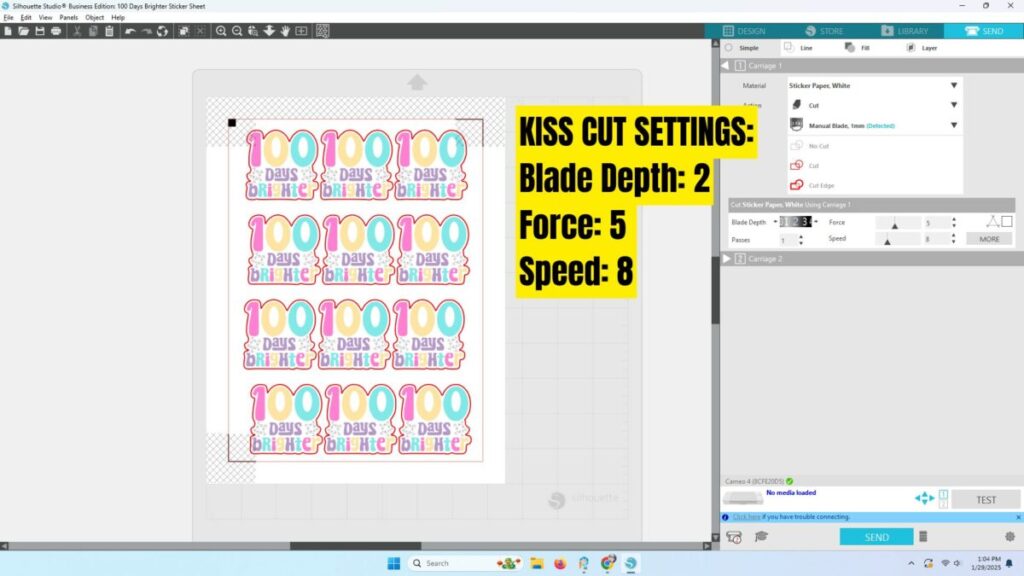Click the drag zoom down-arrow icon
This screenshot has height=576, width=1024.
coord(269,31)
